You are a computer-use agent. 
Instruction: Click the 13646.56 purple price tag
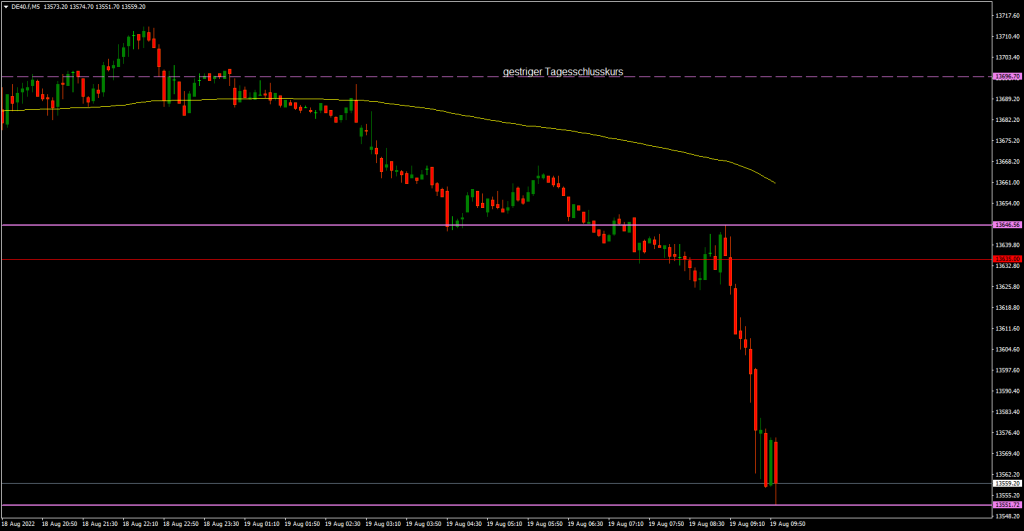(x=1006, y=225)
